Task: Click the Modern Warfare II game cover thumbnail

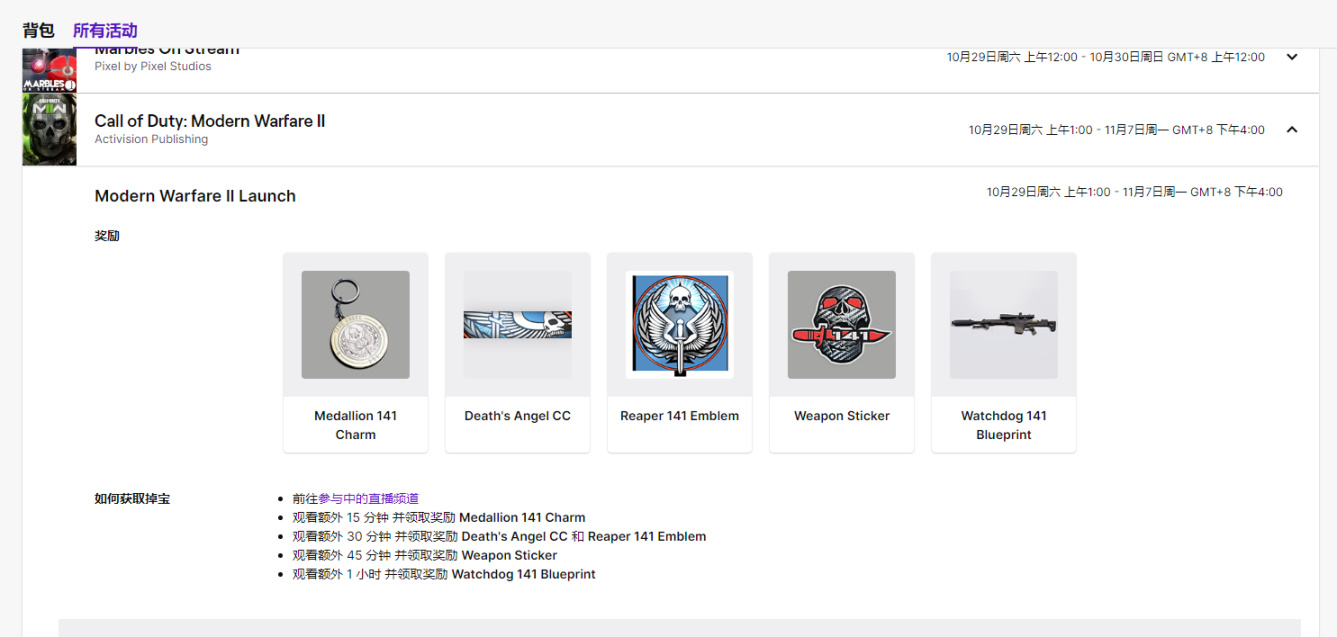Action: point(49,130)
